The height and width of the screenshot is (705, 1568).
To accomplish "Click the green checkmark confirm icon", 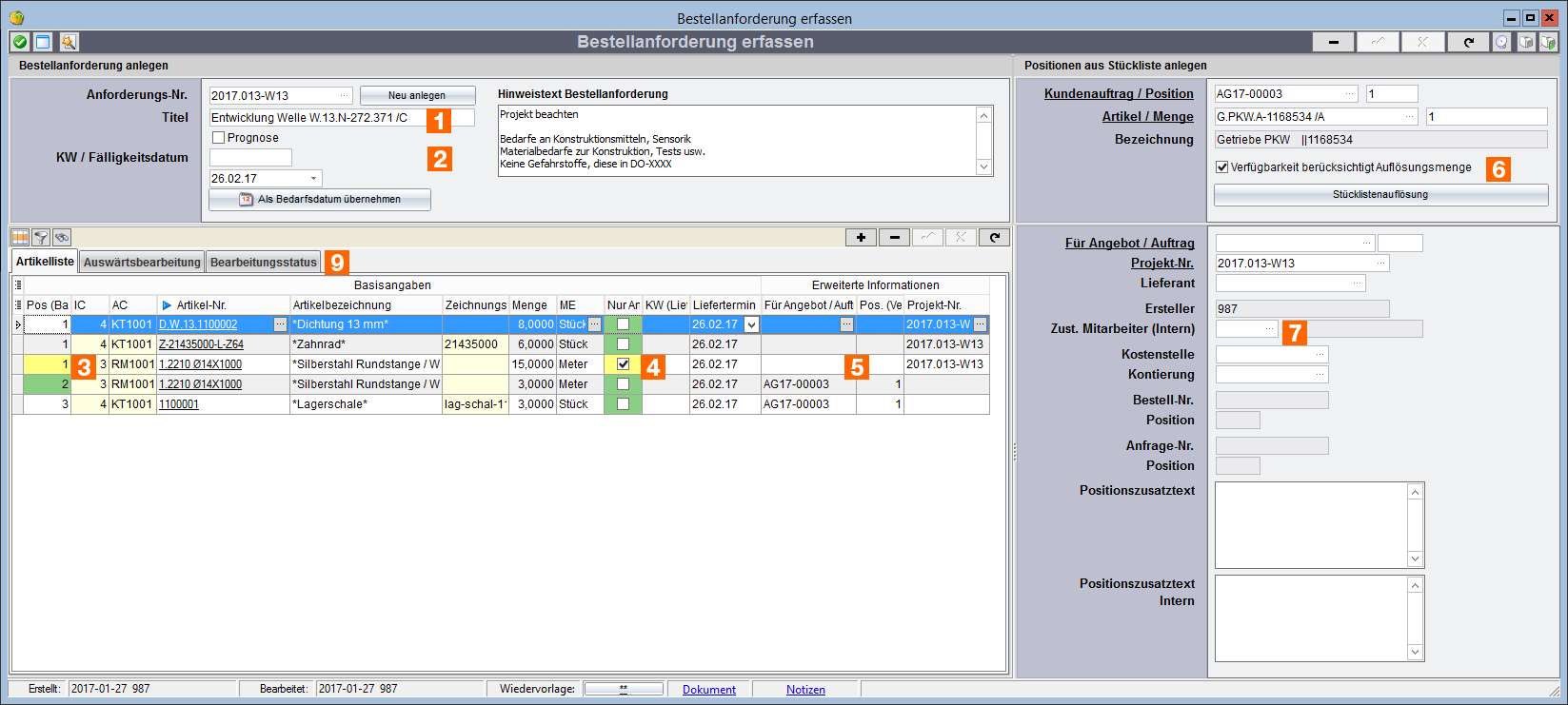I will 20,42.
